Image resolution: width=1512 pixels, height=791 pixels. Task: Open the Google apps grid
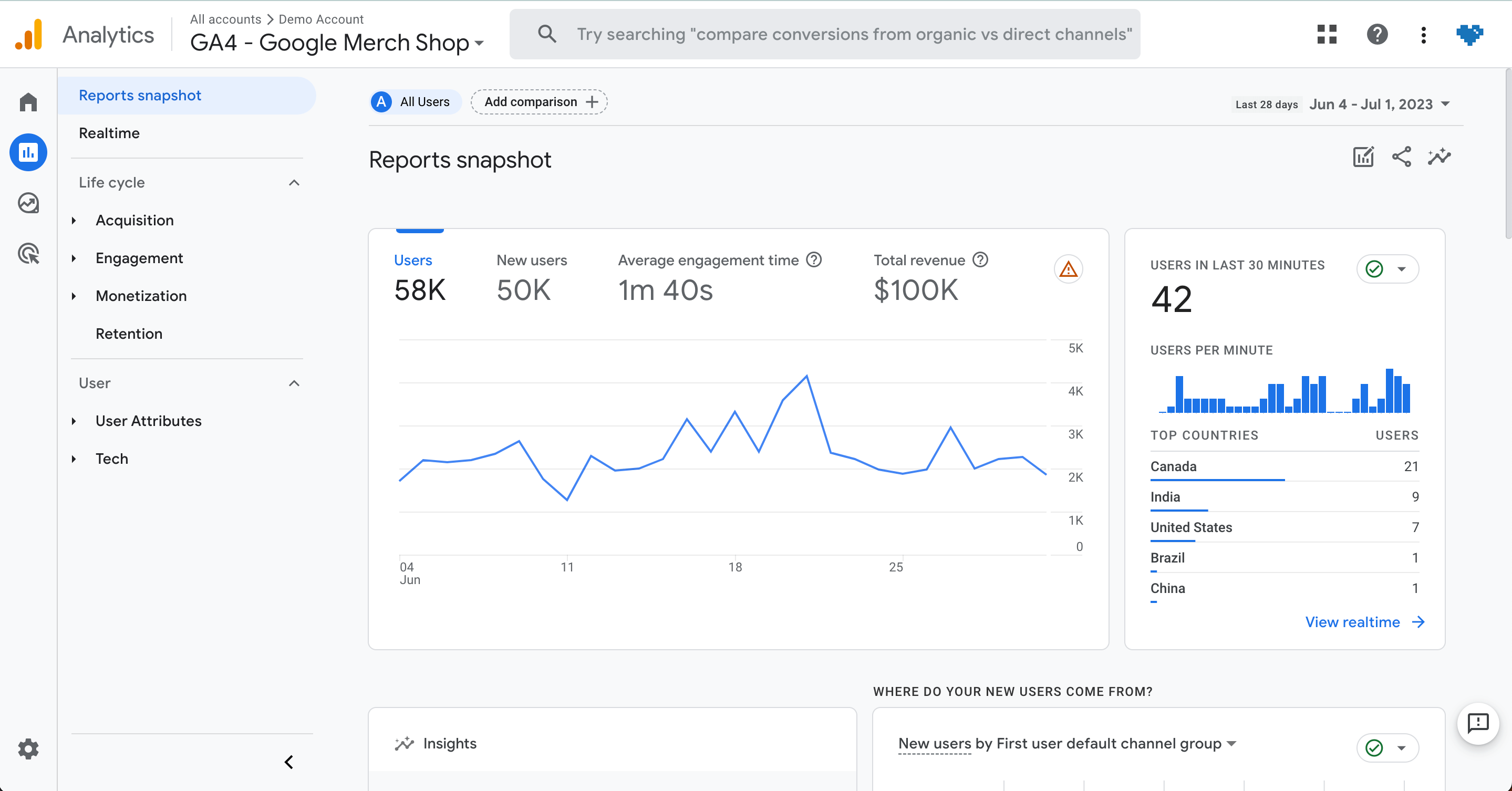click(1327, 35)
